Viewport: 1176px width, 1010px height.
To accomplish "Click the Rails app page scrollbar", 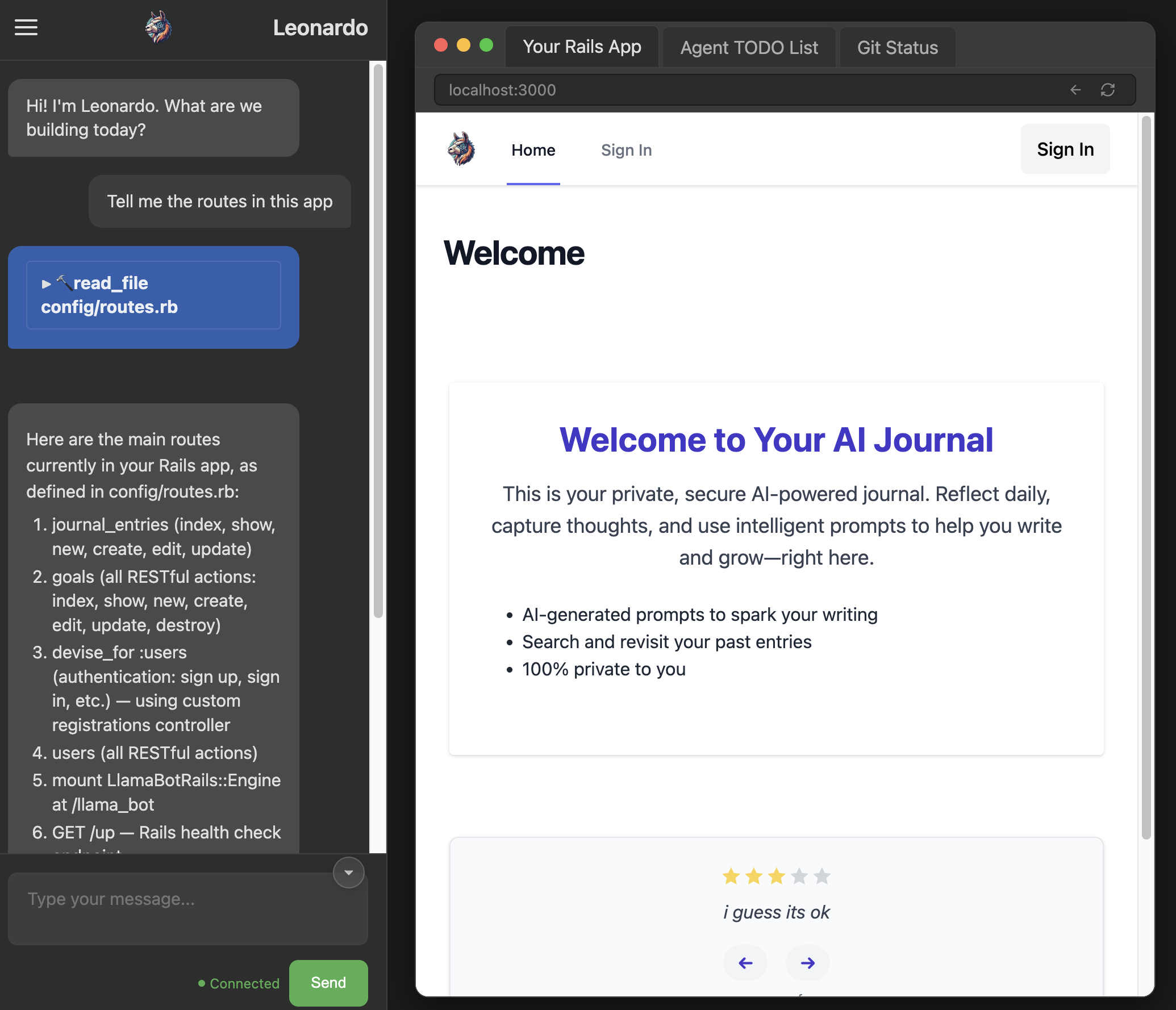I will click(x=1146, y=477).
